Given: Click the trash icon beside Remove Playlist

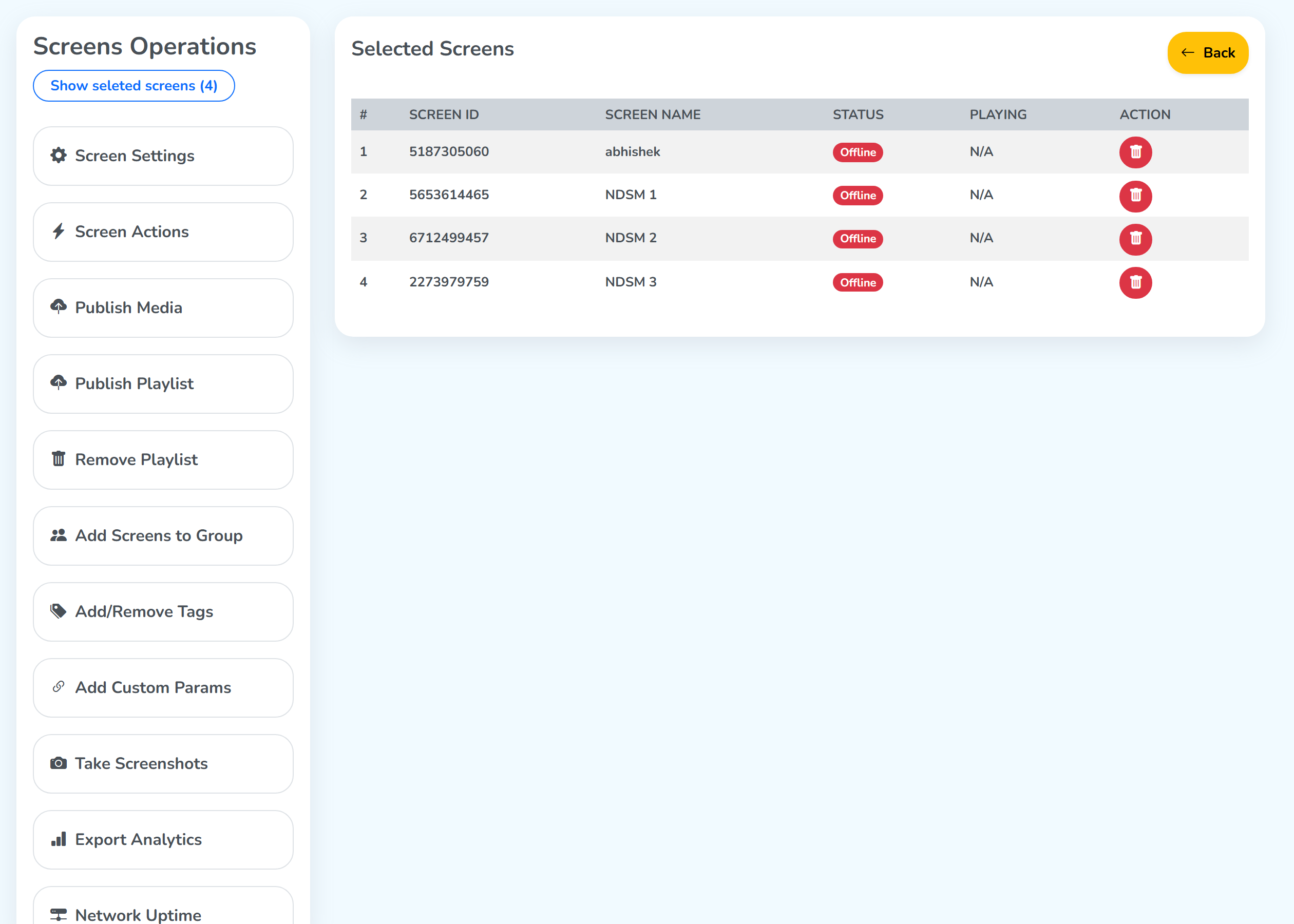Looking at the screenshot, I should click(59, 458).
